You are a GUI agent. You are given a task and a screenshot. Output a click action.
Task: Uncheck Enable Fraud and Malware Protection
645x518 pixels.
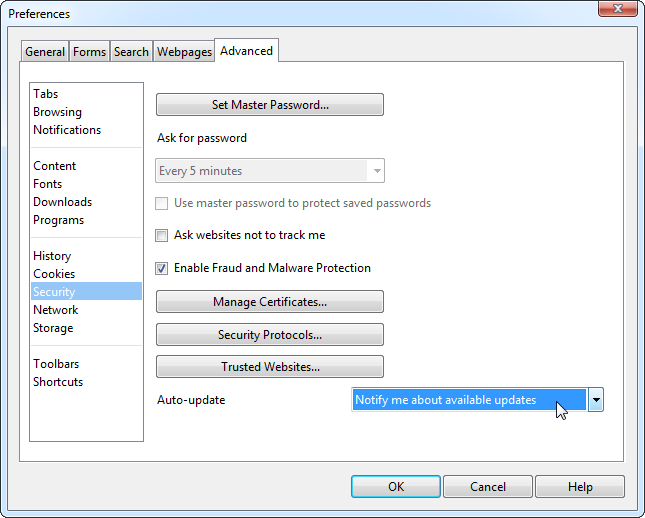coord(162,269)
